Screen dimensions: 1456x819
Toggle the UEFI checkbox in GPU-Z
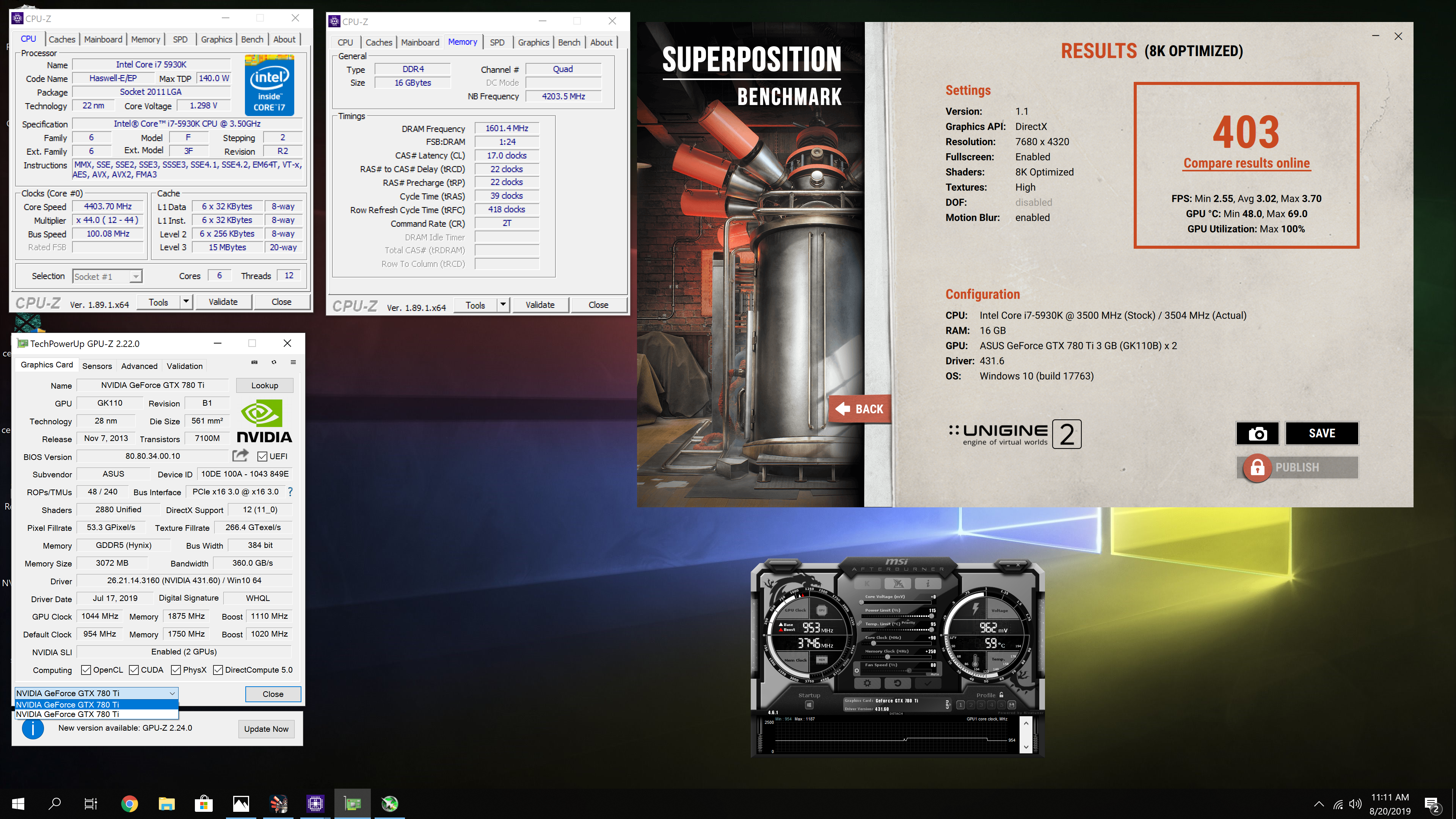pyautogui.click(x=262, y=456)
